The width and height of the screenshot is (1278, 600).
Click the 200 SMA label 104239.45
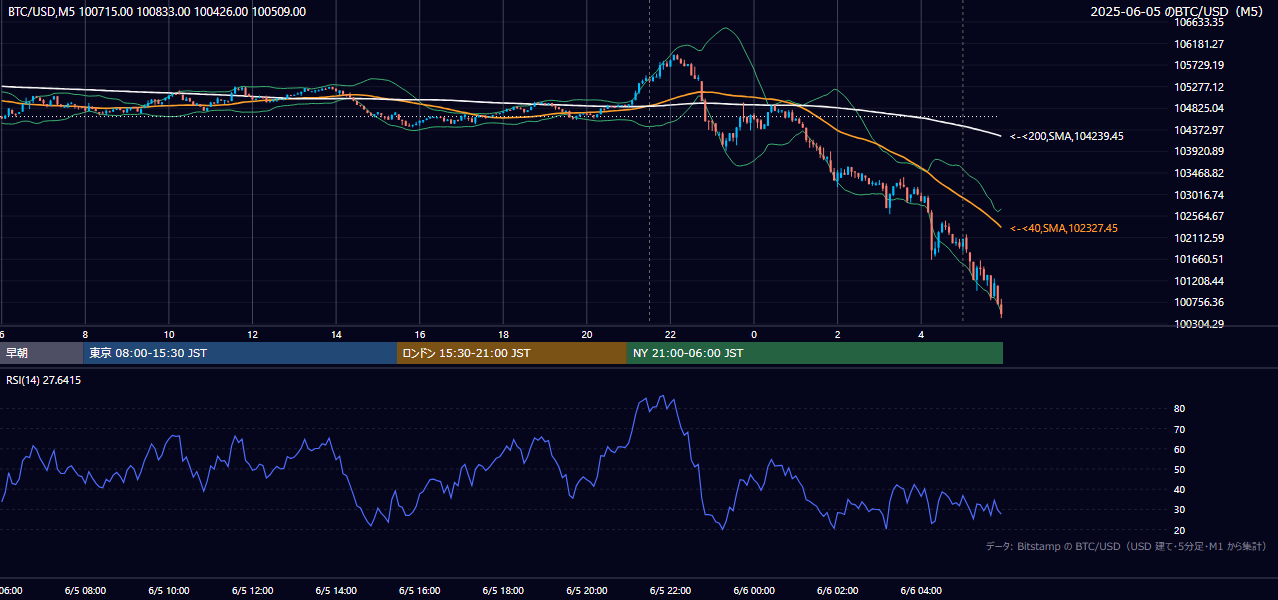coord(1067,136)
